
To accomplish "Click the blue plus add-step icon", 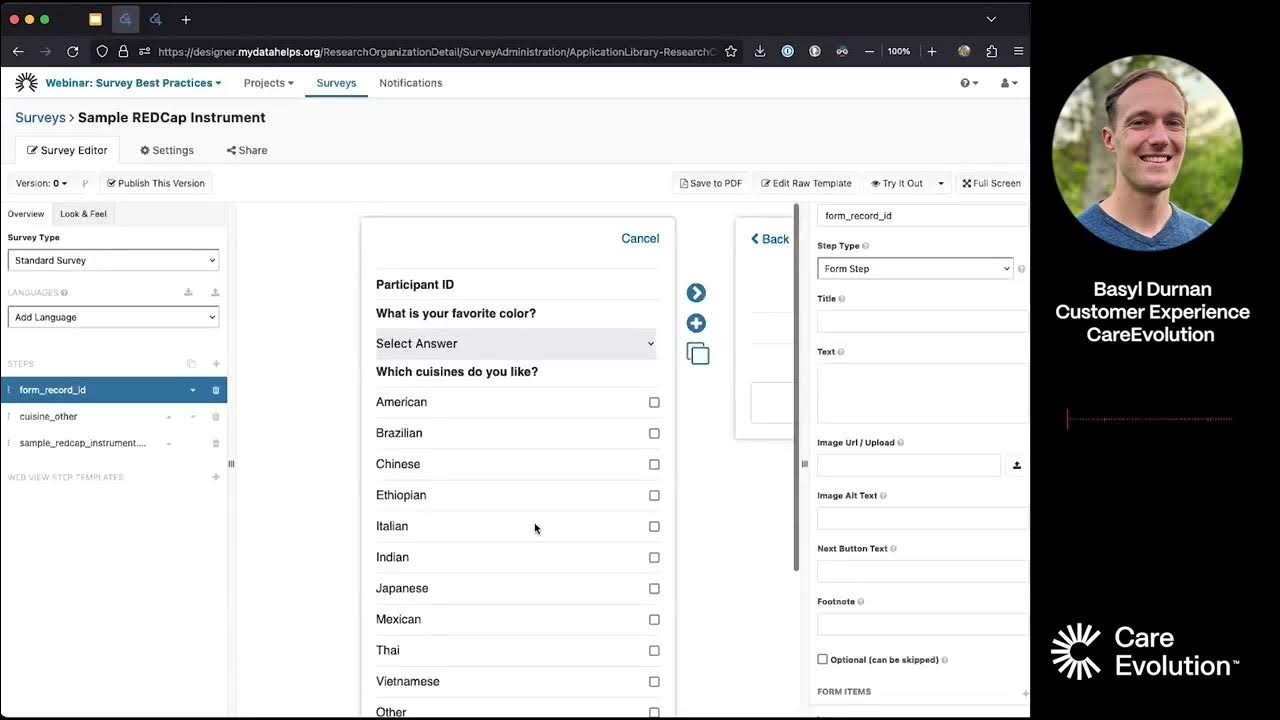I will (696, 323).
